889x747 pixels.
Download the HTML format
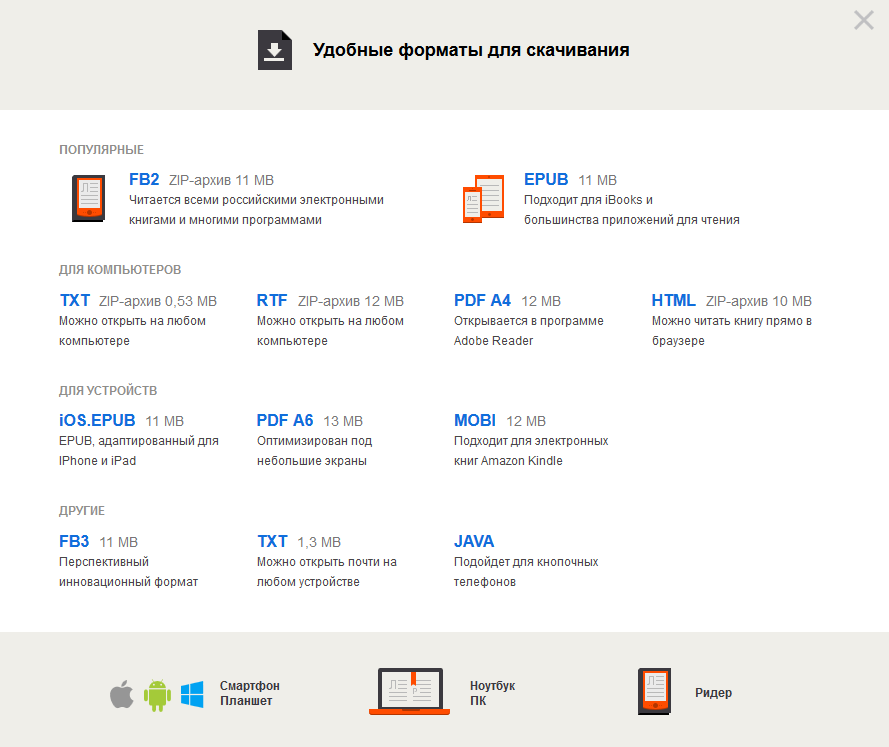674,300
